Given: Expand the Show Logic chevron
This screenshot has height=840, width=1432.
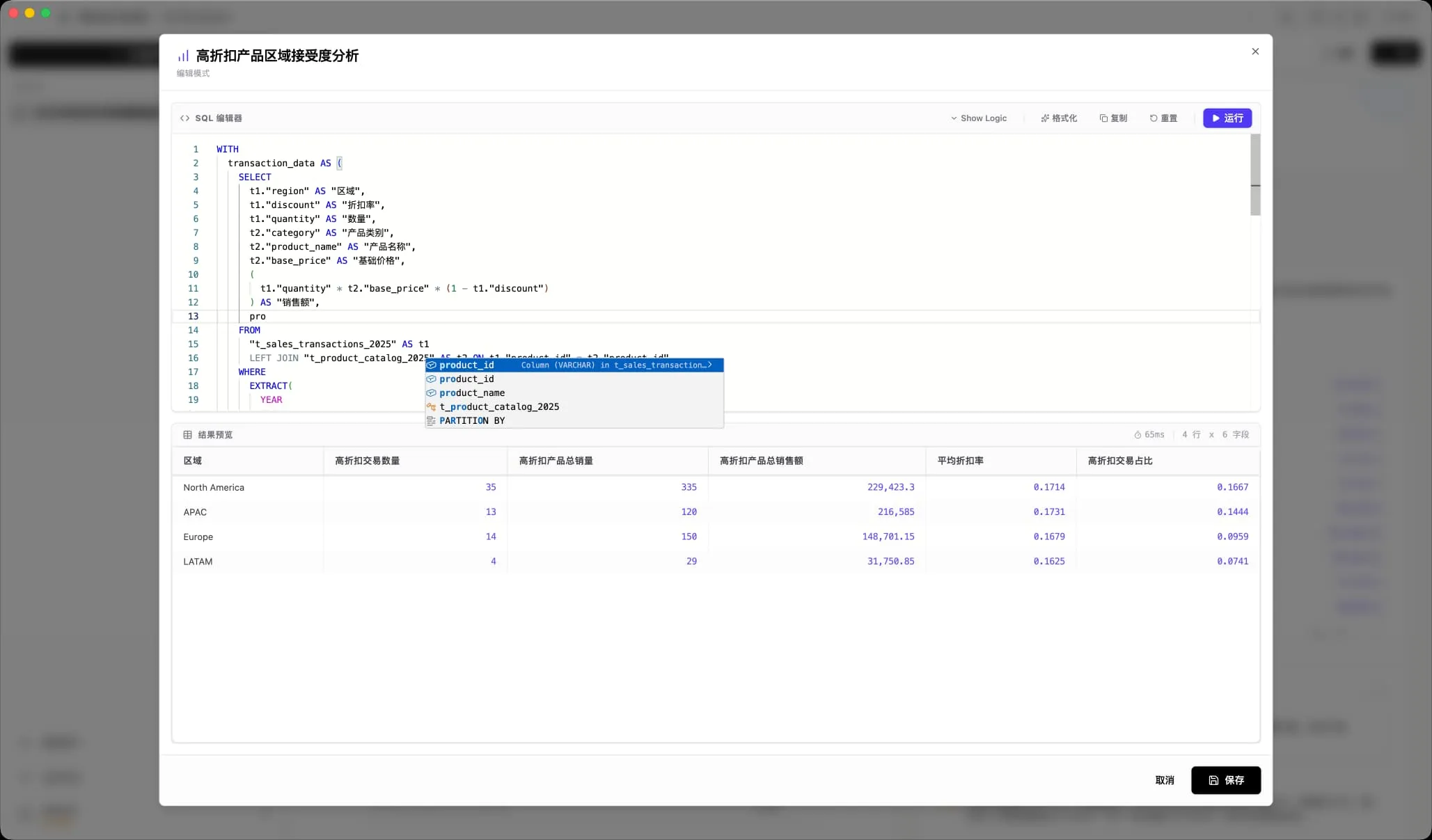Looking at the screenshot, I should [954, 118].
